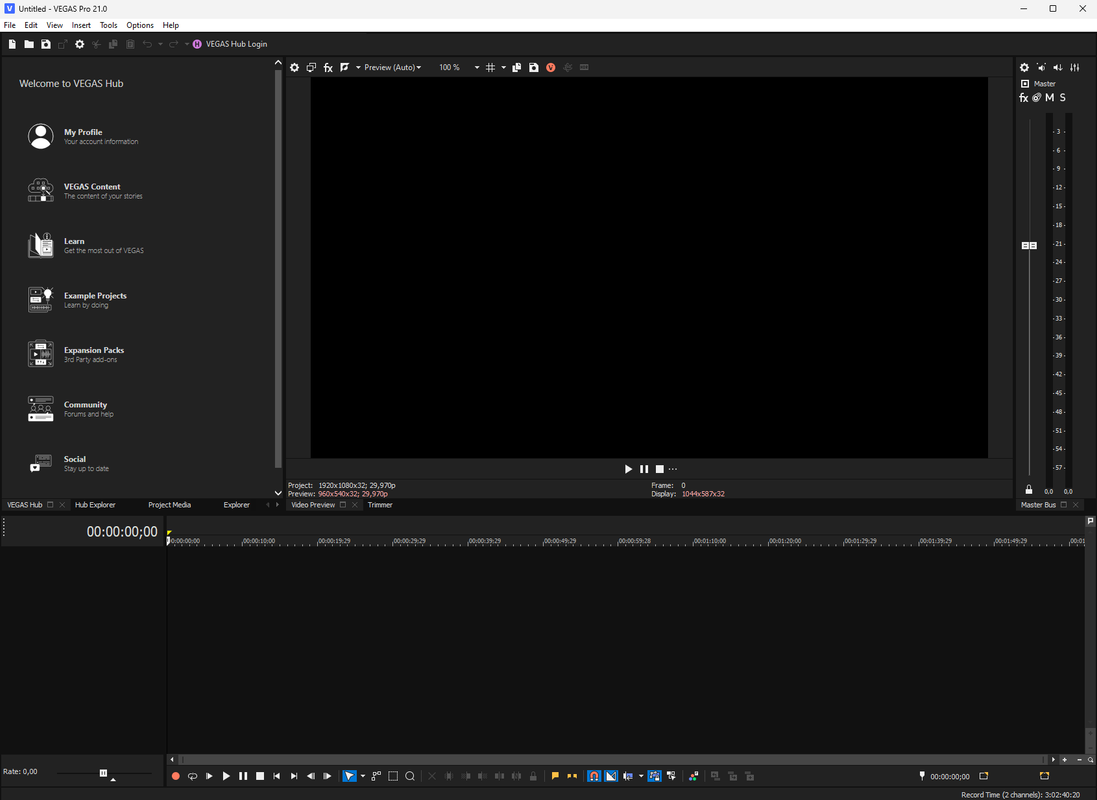The image size is (1097, 800).
Task: Open the undo history dropdown arrow
Action: click(160, 44)
